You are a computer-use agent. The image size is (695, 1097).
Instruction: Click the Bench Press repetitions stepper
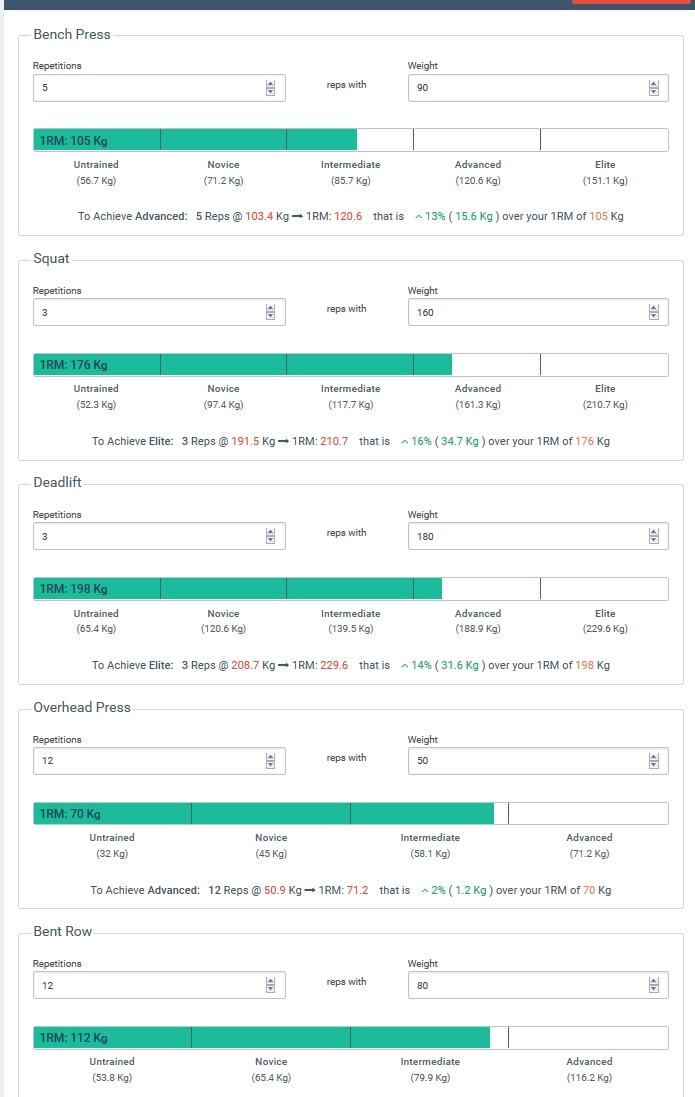(270, 88)
